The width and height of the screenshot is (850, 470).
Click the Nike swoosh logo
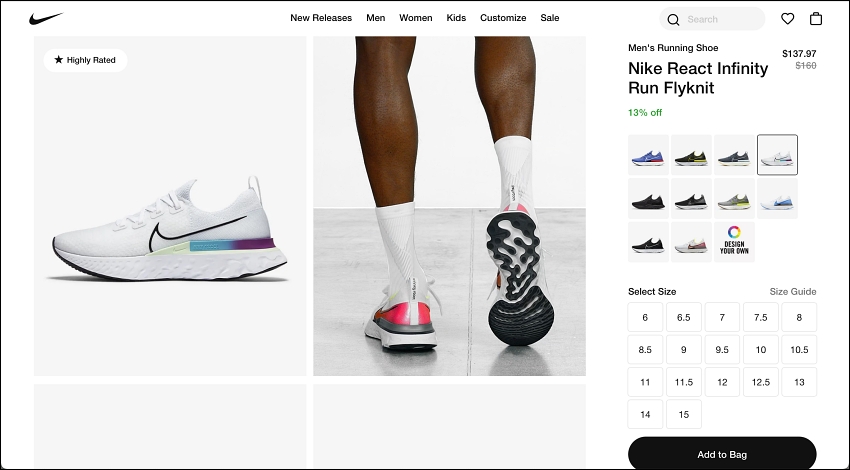(46, 18)
